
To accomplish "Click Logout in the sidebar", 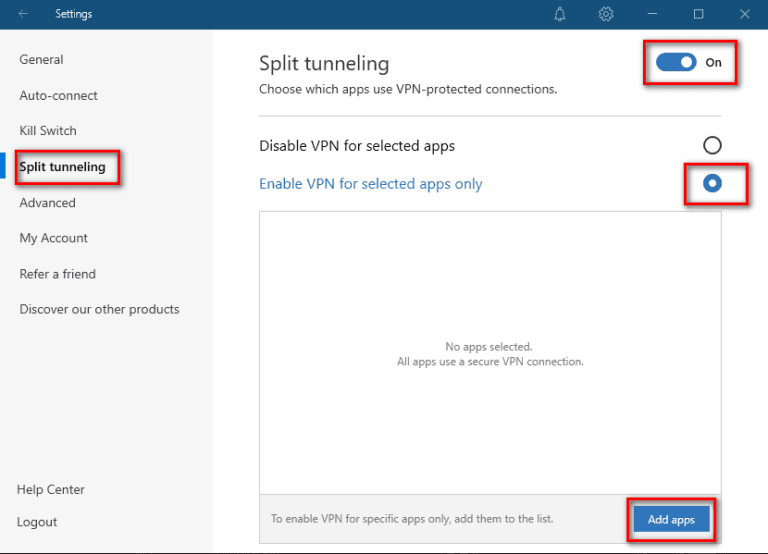I will pos(37,522).
